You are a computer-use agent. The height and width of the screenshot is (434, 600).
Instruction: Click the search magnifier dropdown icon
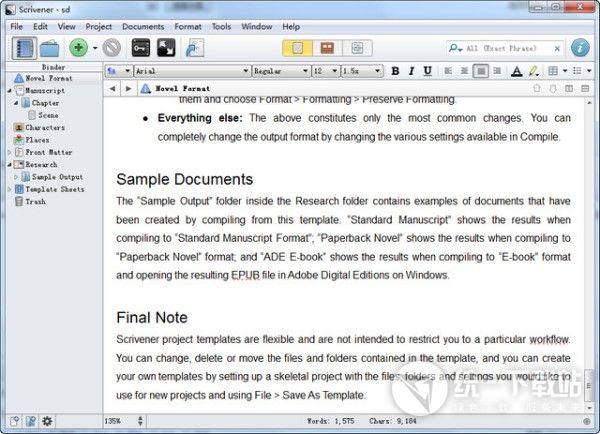coord(455,48)
